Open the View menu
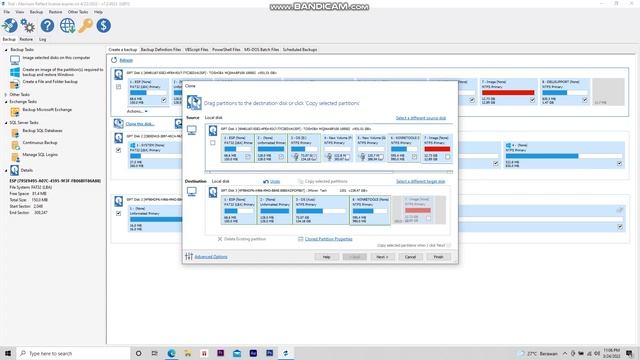The width and height of the screenshot is (640, 360). tap(20, 12)
